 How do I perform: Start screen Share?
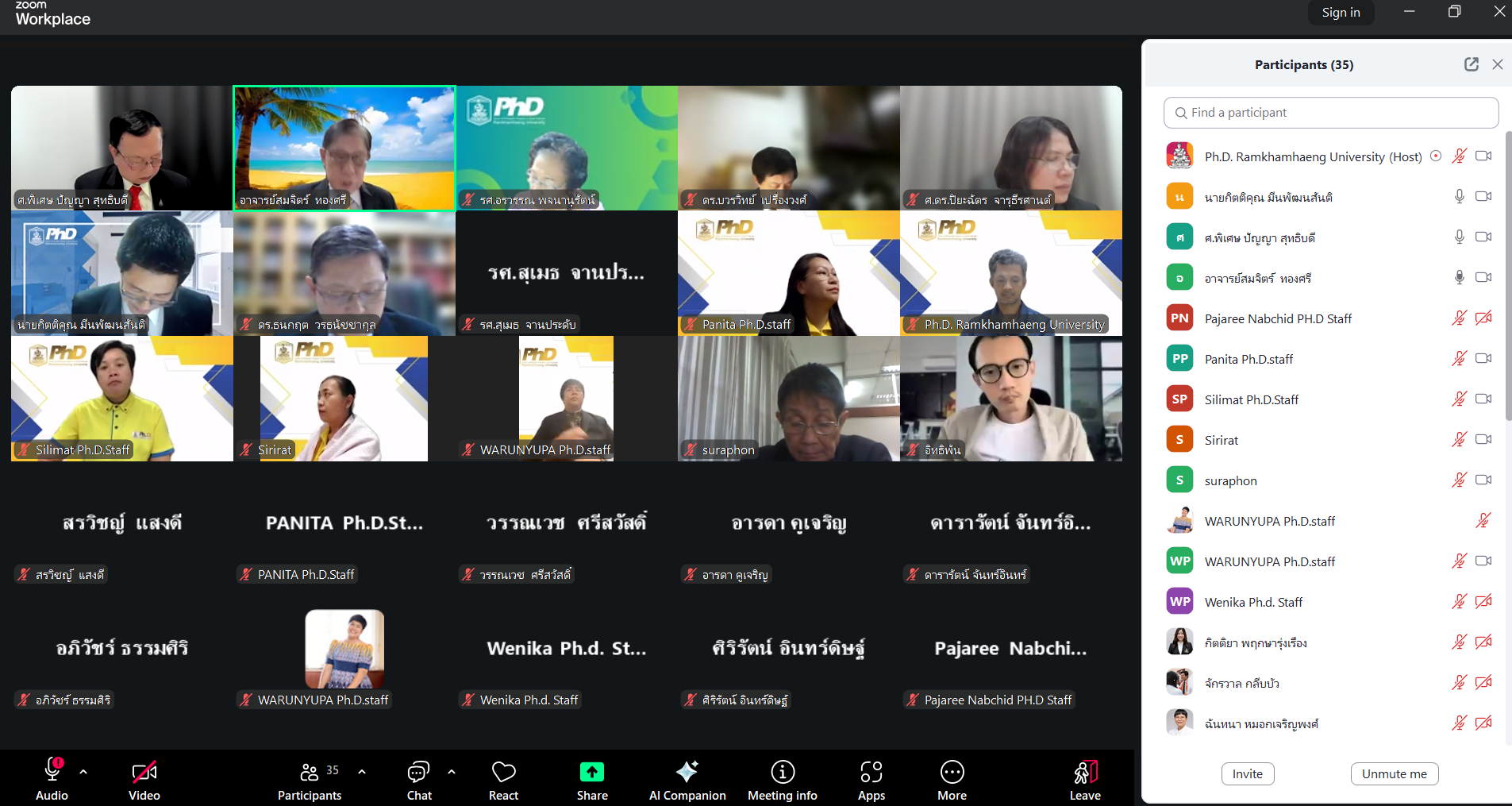pyautogui.click(x=592, y=781)
